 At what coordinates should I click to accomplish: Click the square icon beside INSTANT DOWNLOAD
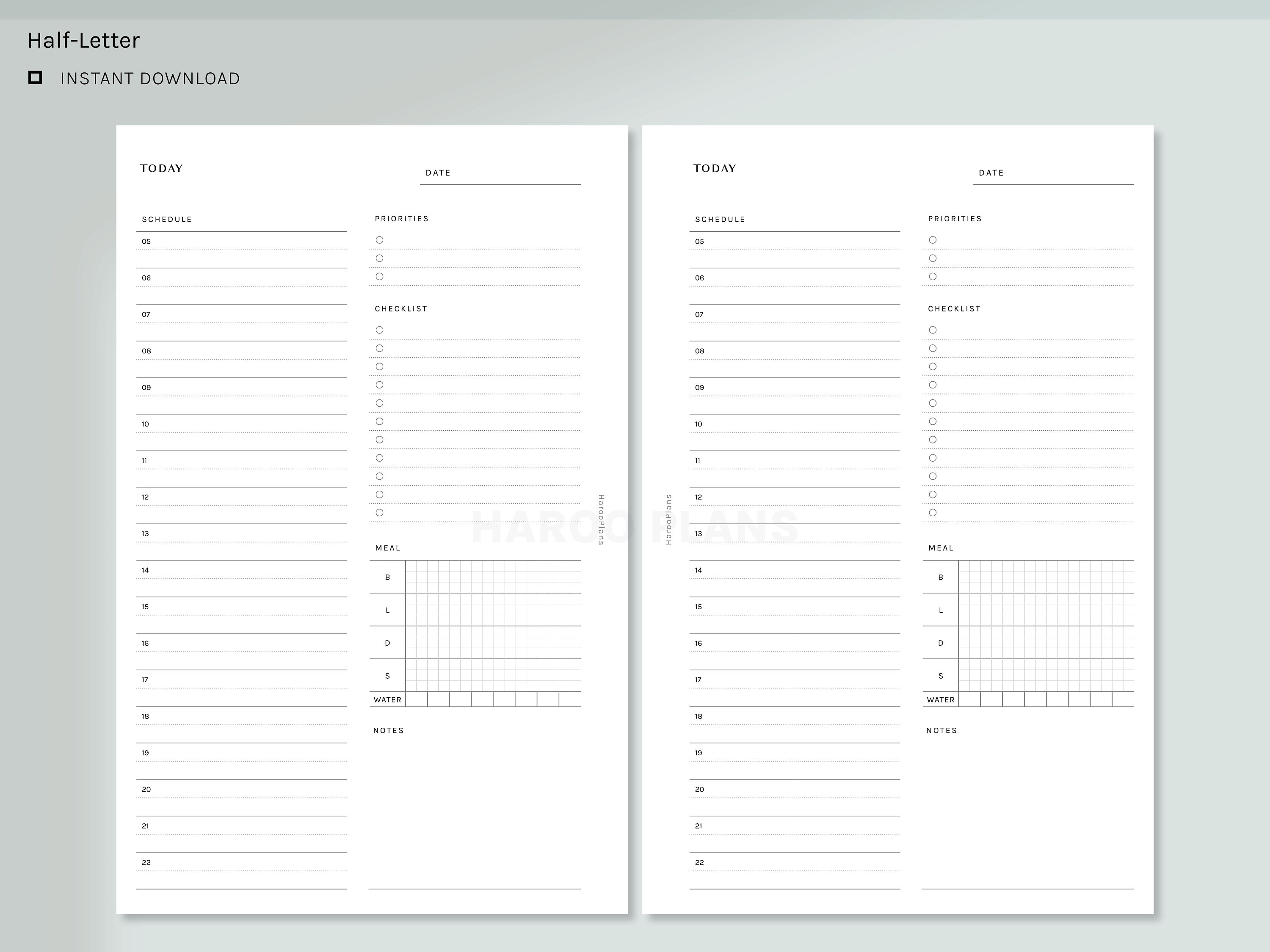[x=35, y=77]
